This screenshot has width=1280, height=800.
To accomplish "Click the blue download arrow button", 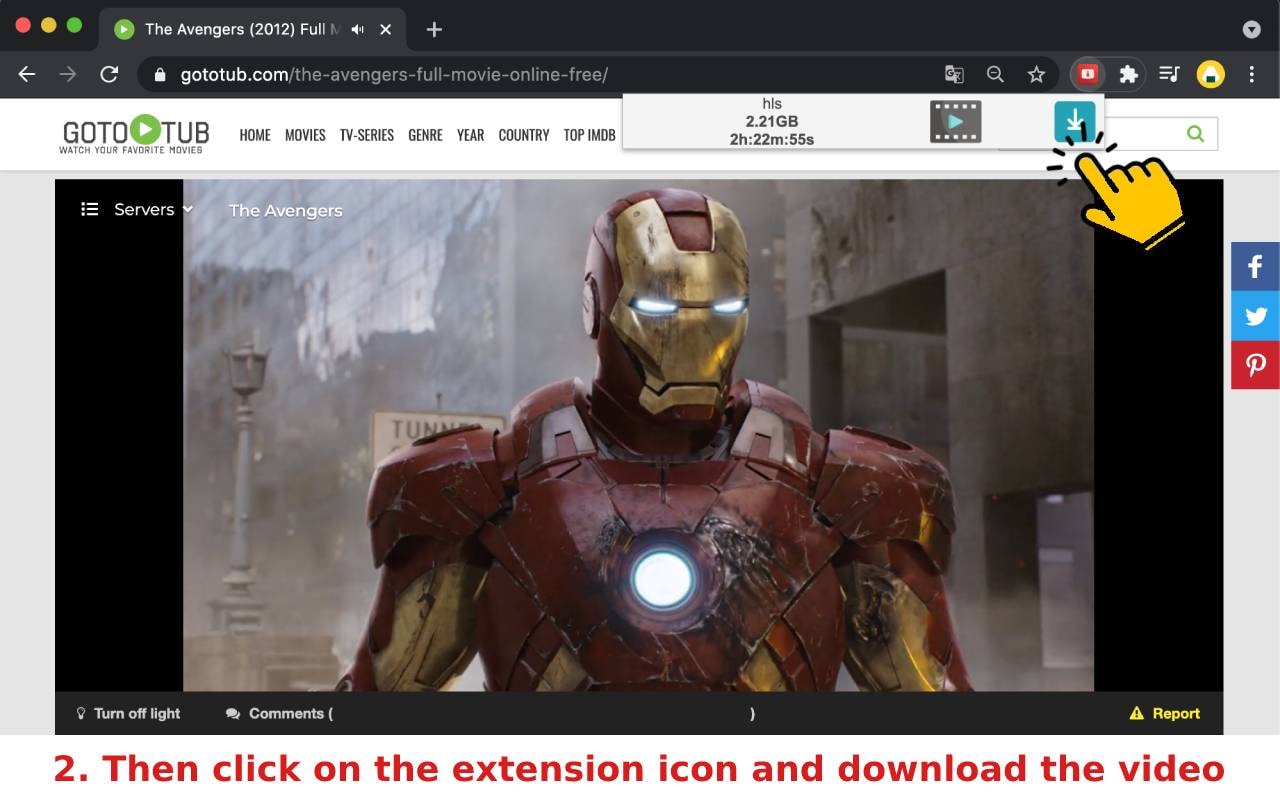I will tap(1074, 122).
